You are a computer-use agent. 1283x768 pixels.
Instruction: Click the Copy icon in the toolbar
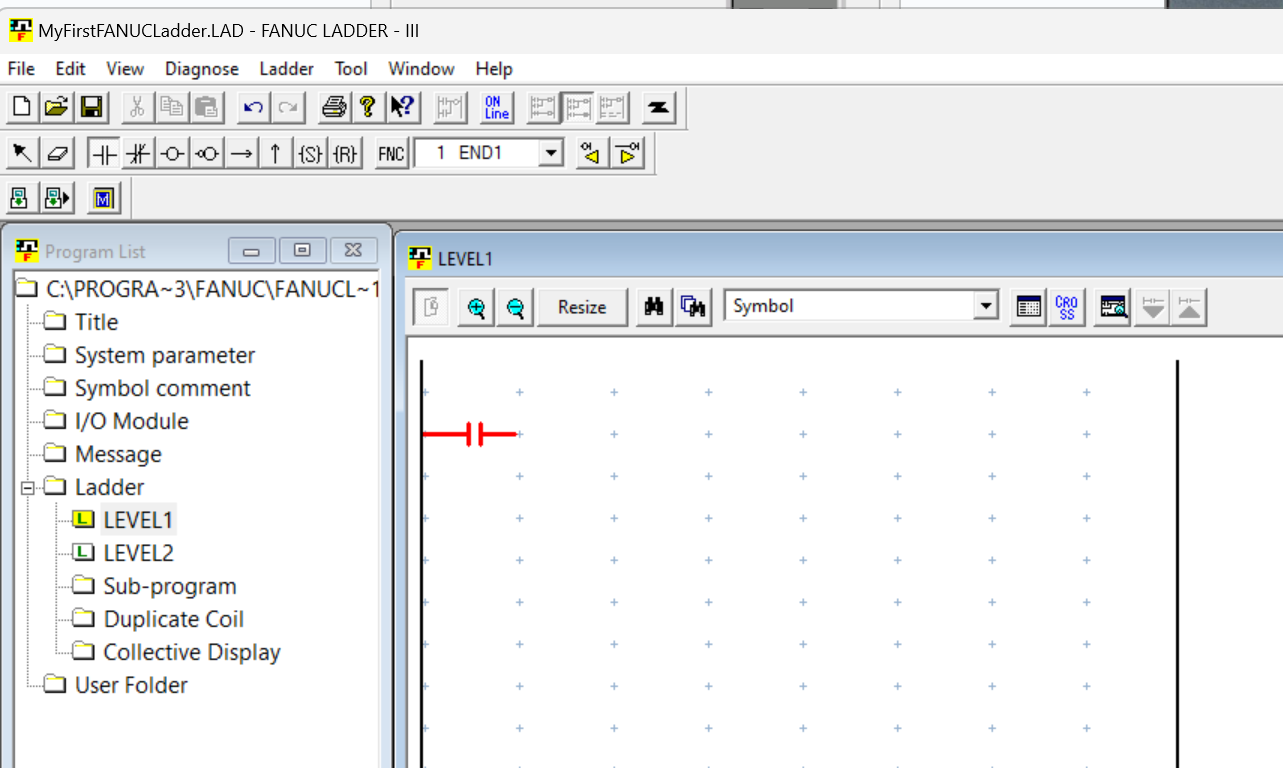tap(172, 107)
